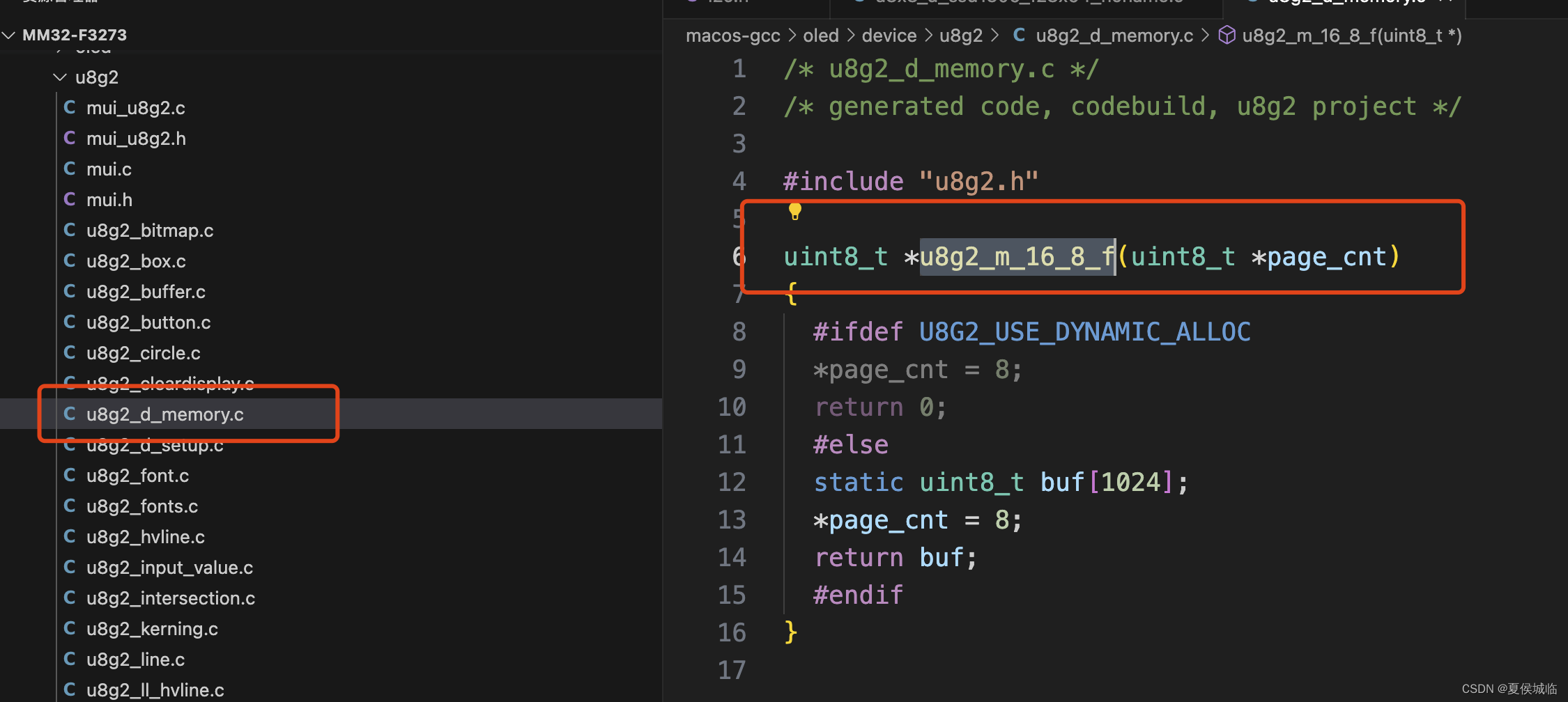The width and height of the screenshot is (1568, 702).
Task: Open mui_u8g2.h header file
Action: click(x=136, y=139)
